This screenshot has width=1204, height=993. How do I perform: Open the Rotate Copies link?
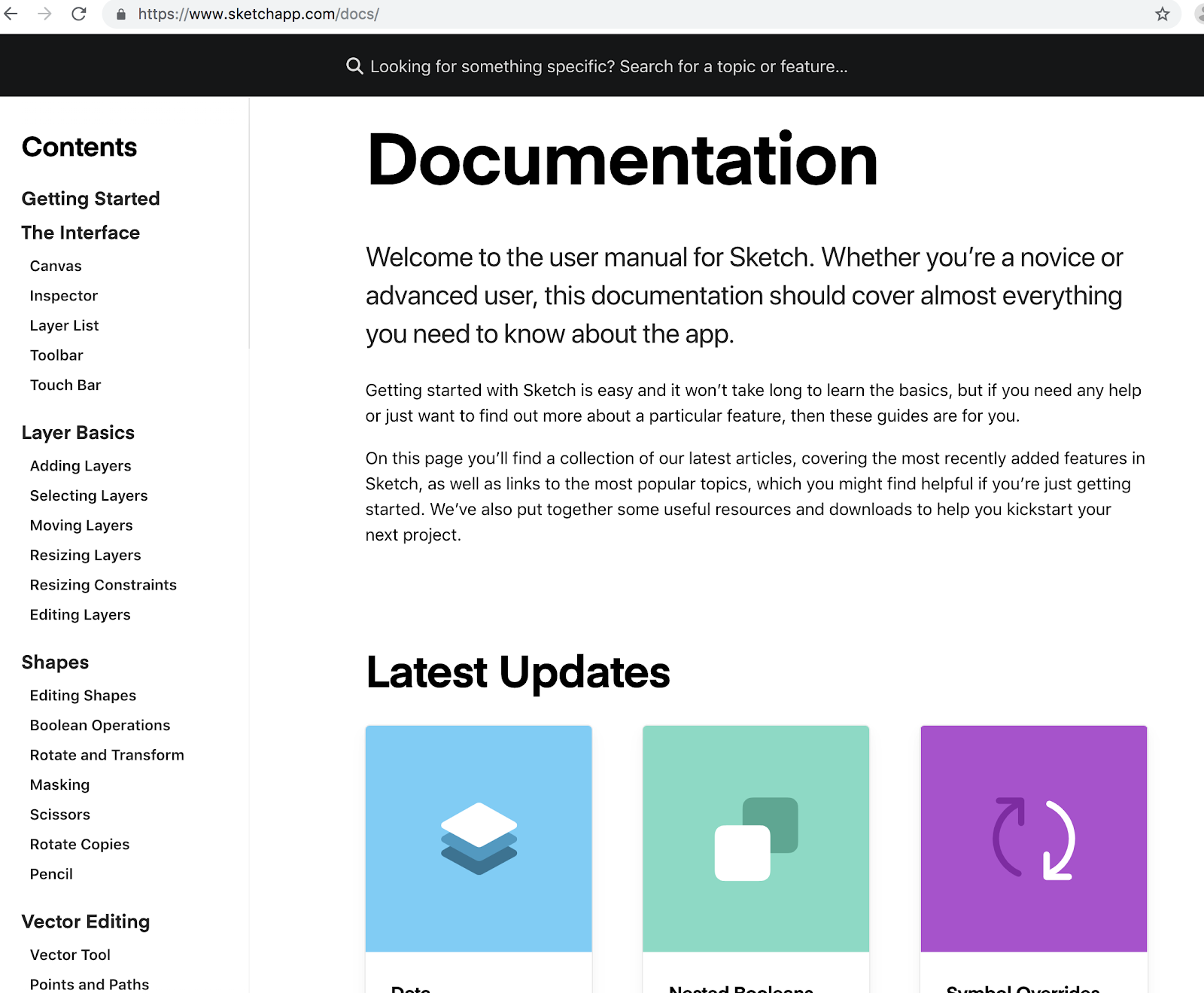pos(80,845)
